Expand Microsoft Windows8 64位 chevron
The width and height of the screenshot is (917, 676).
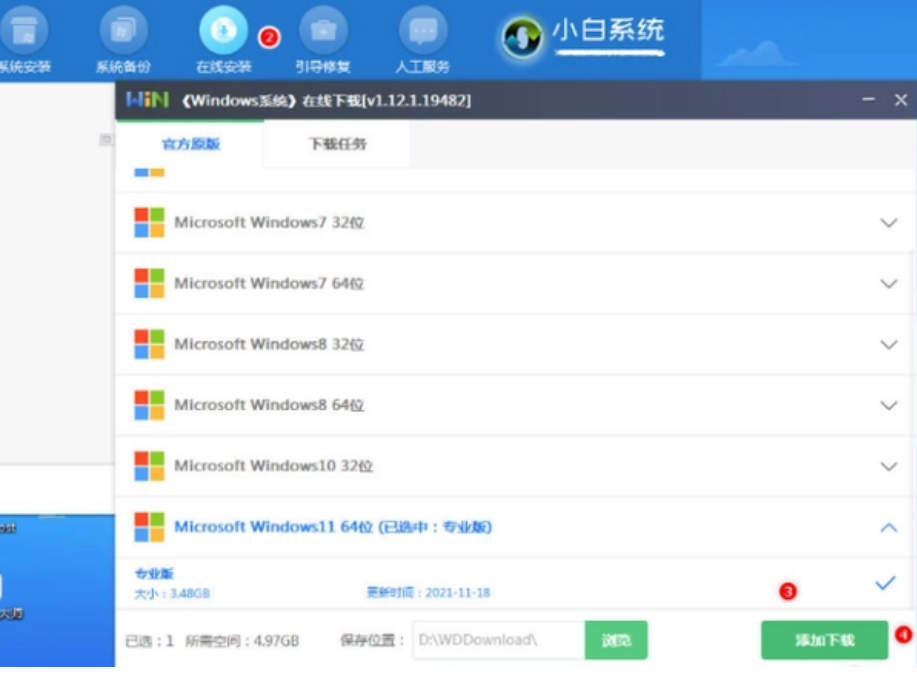click(889, 406)
